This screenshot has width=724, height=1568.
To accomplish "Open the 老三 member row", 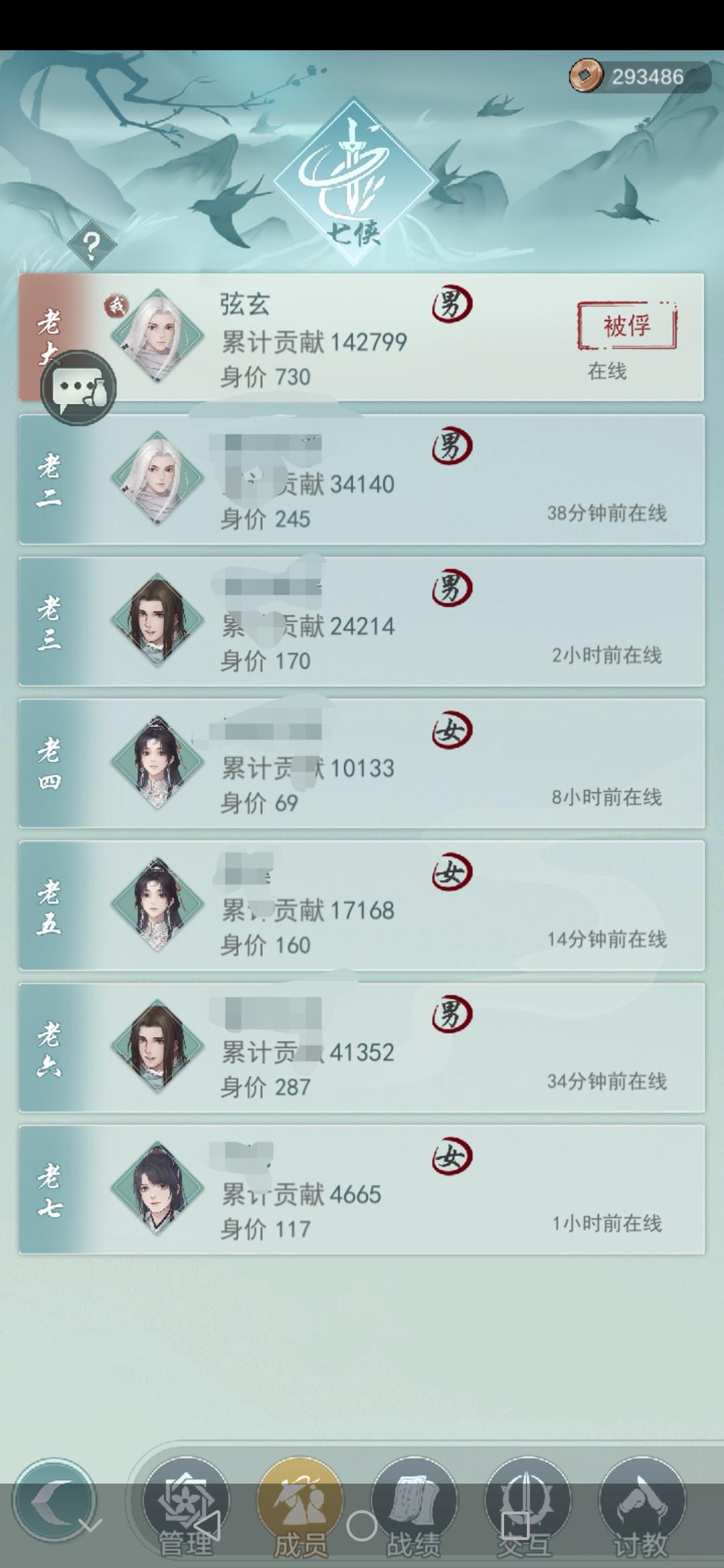I will (361, 621).
